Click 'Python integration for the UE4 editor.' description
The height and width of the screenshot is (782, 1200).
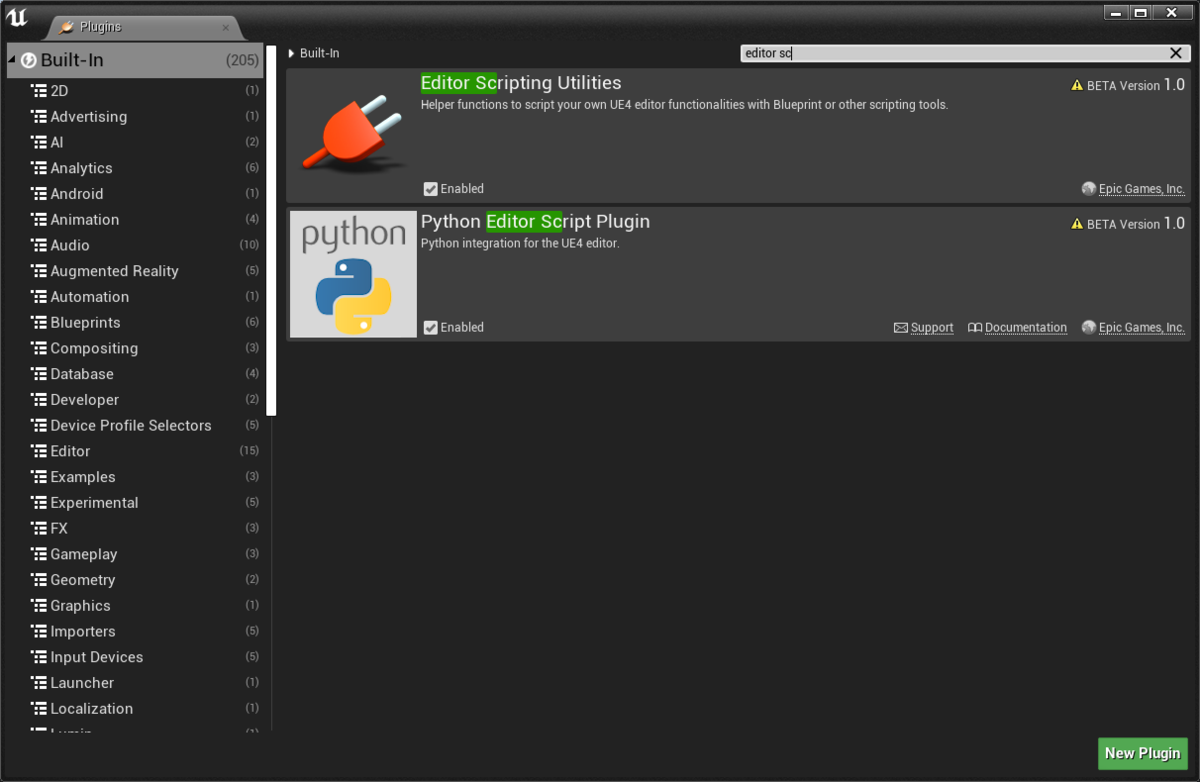[520, 243]
